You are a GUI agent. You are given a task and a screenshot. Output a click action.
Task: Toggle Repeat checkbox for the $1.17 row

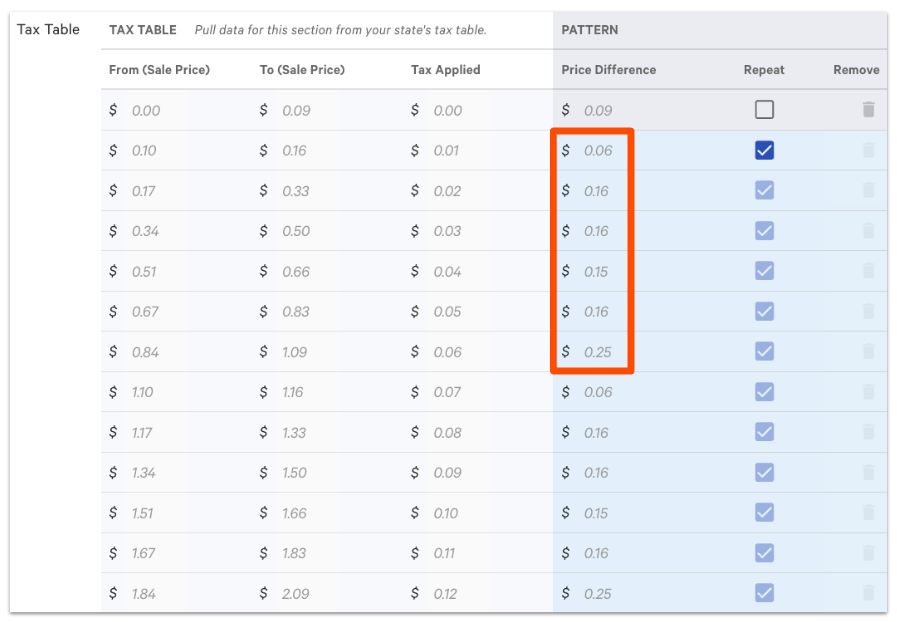coord(764,432)
